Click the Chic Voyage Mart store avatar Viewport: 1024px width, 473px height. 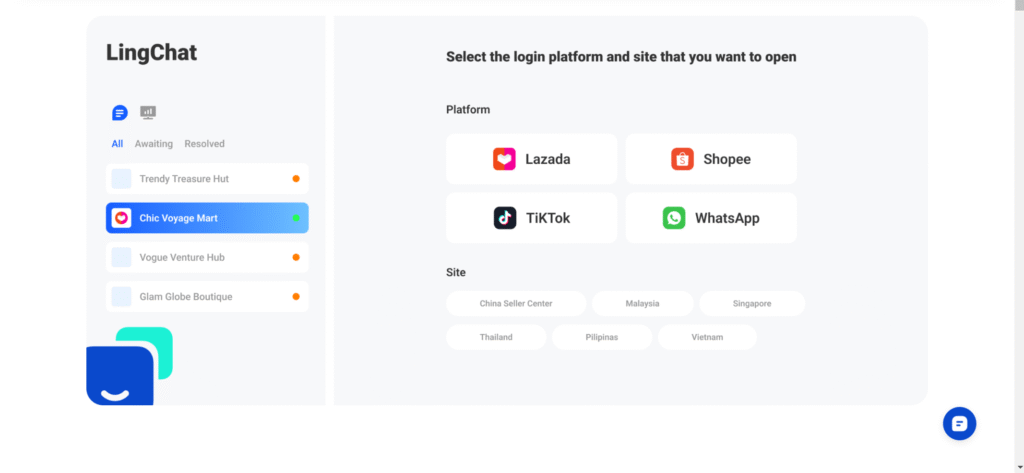point(121,218)
